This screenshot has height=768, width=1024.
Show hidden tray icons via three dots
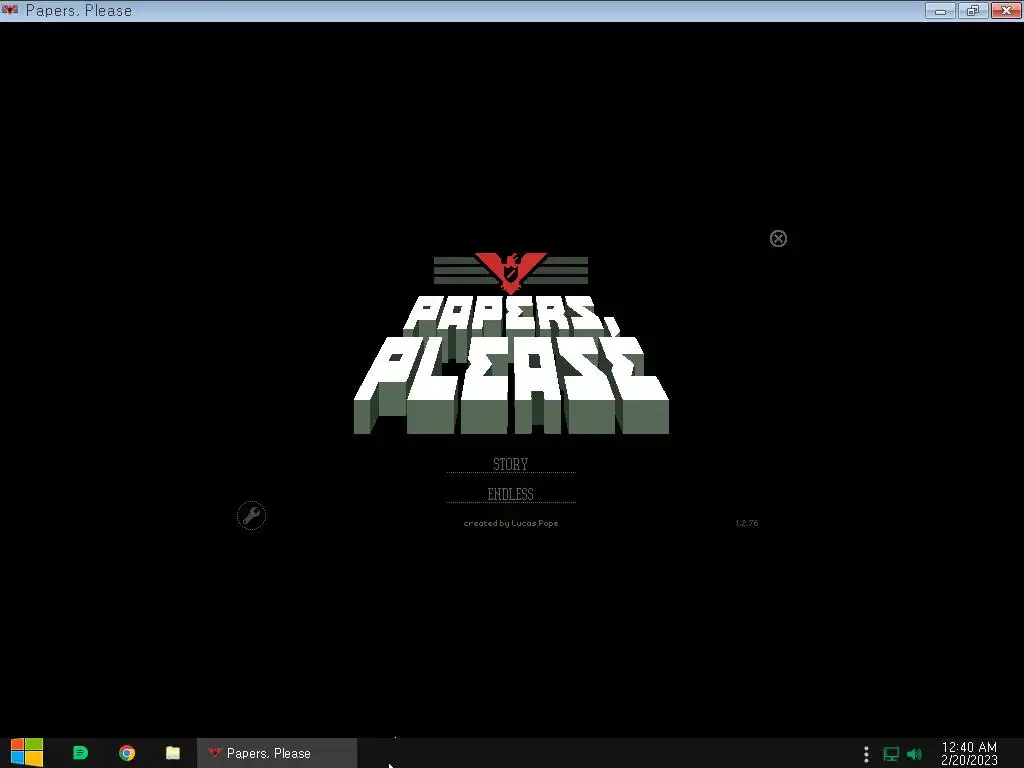click(866, 754)
